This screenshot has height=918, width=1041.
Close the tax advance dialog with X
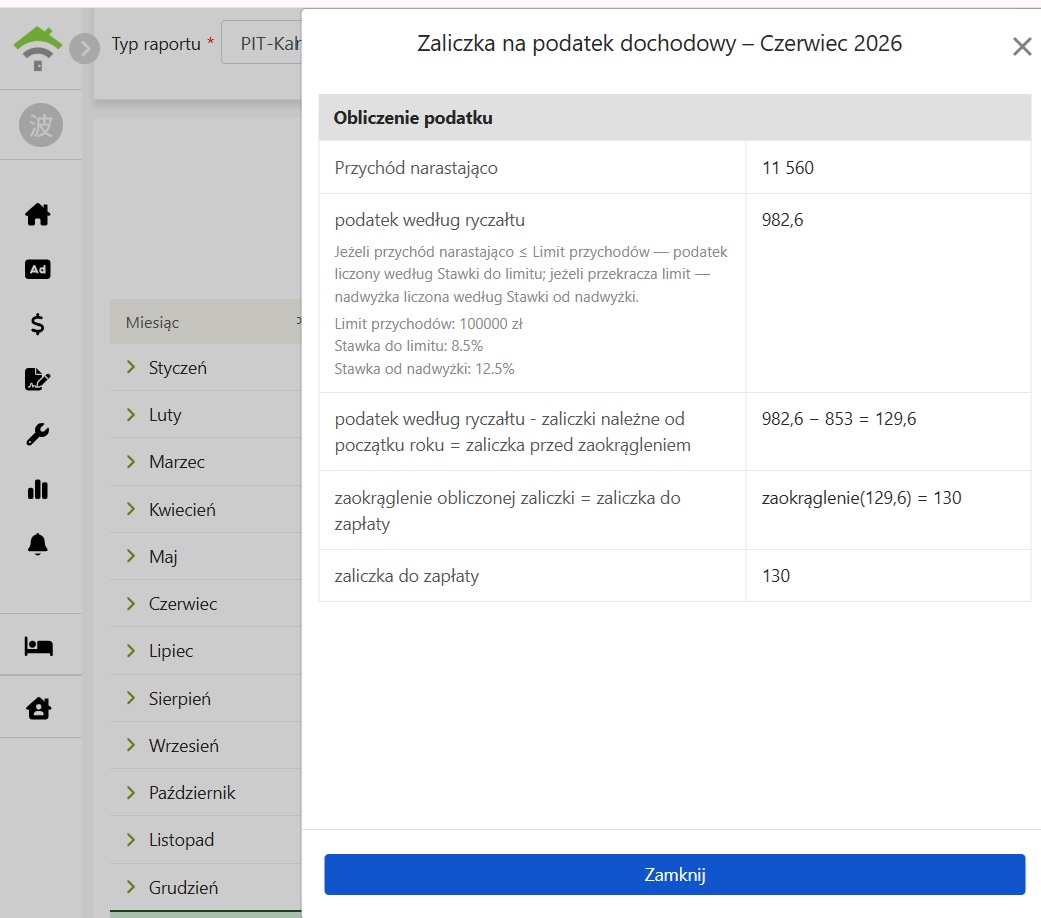1022,46
